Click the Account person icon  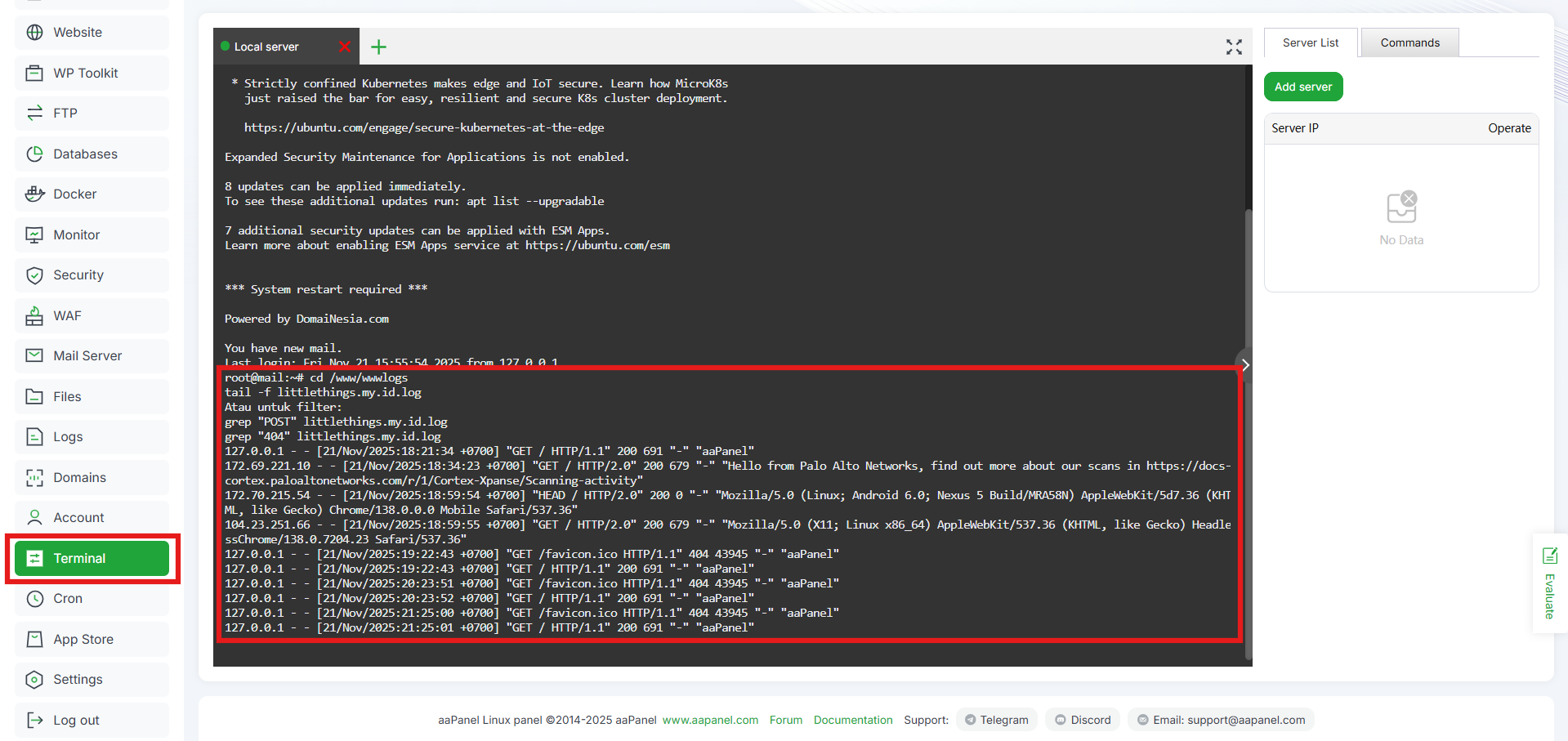(34, 518)
